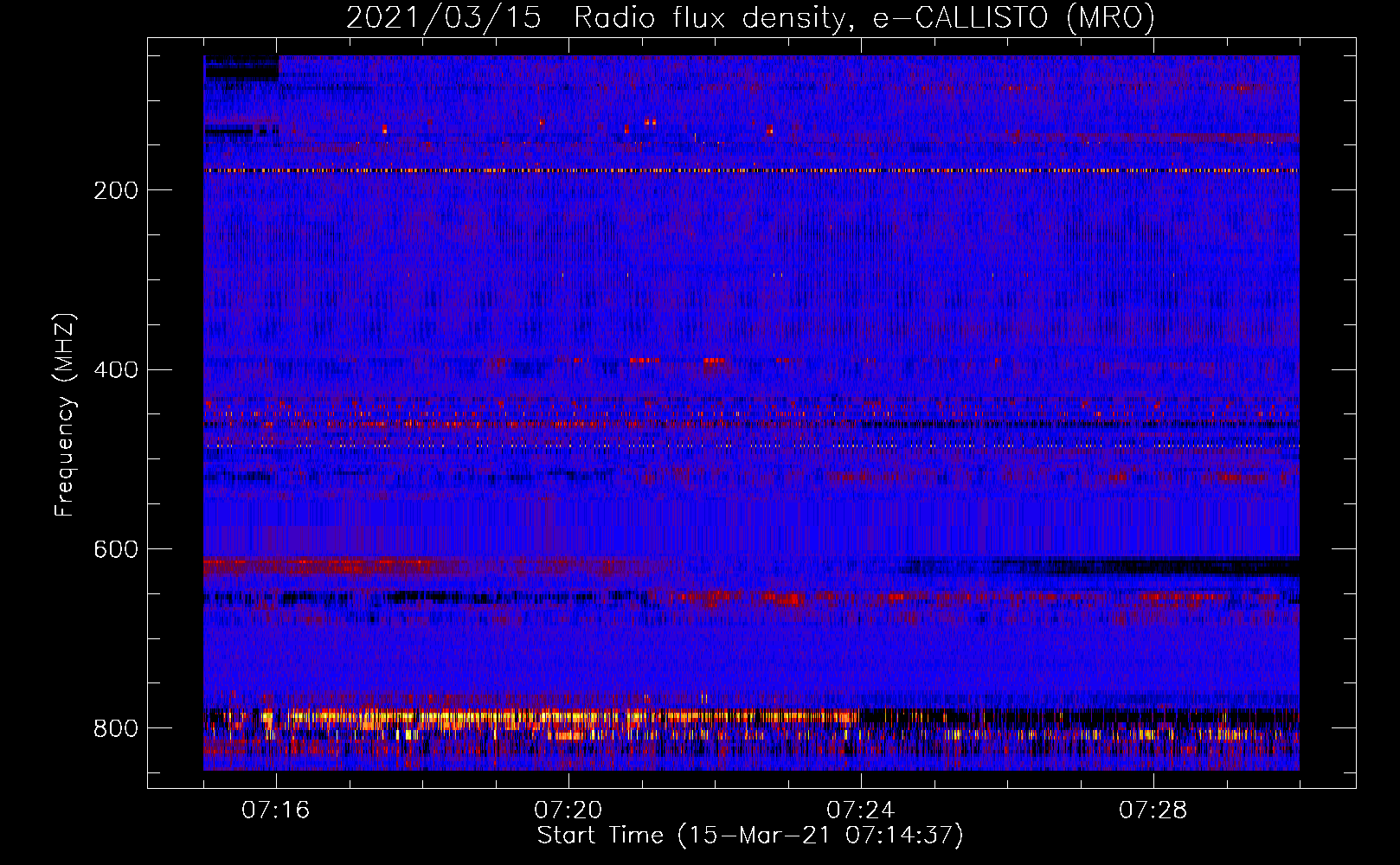1400x865 pixels.
Task: Select the "Start Time (15-Mar-21 07:14:37)" axis label
Action: click(x=750, y=836)
